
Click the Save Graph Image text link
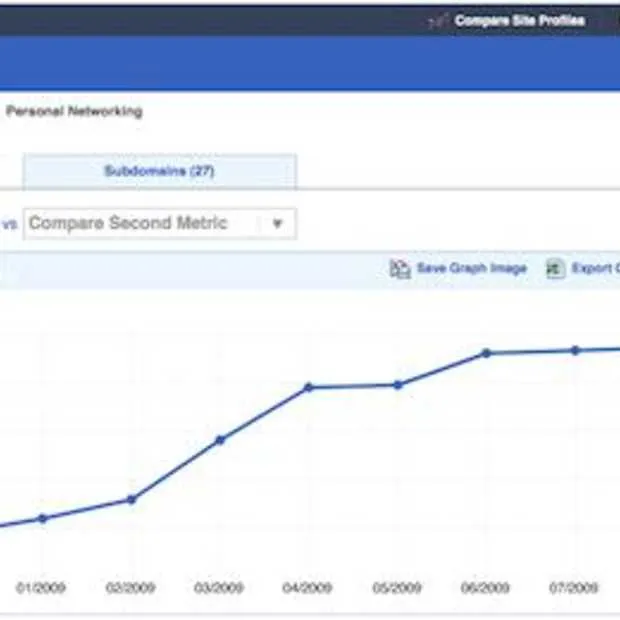click(x=471, y=269)
